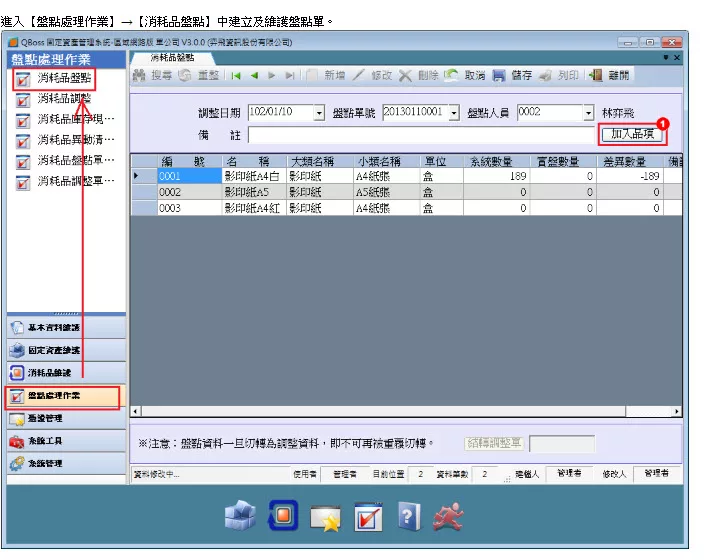This screenshot has width=715, height=560.
Task: Open 消耗品盤點 in the left sidebar
Action: point(64,78)
